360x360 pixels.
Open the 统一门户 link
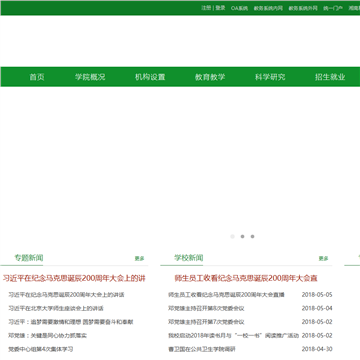pyautogui.click(x=333, y=8)
